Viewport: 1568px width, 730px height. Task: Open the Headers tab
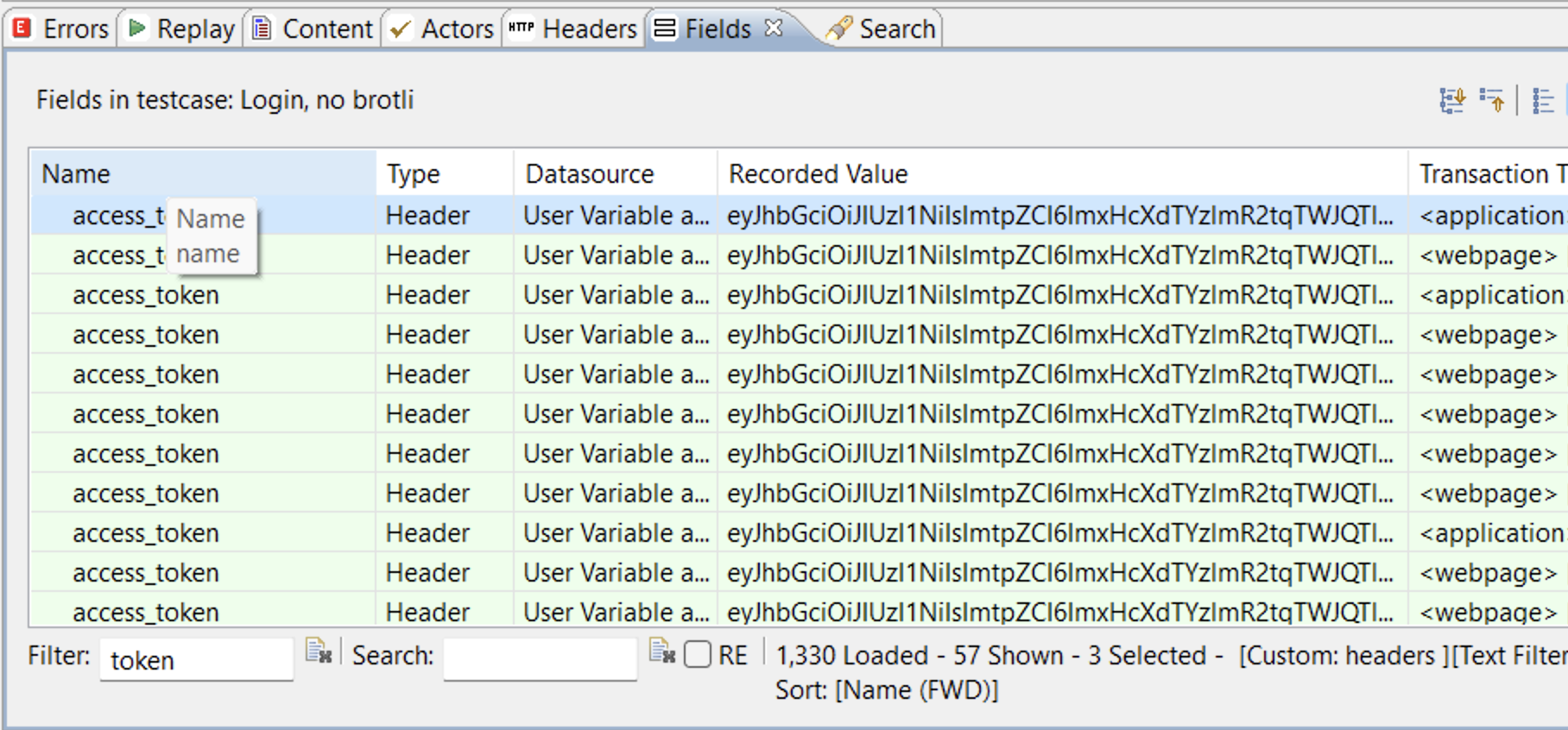572,29
